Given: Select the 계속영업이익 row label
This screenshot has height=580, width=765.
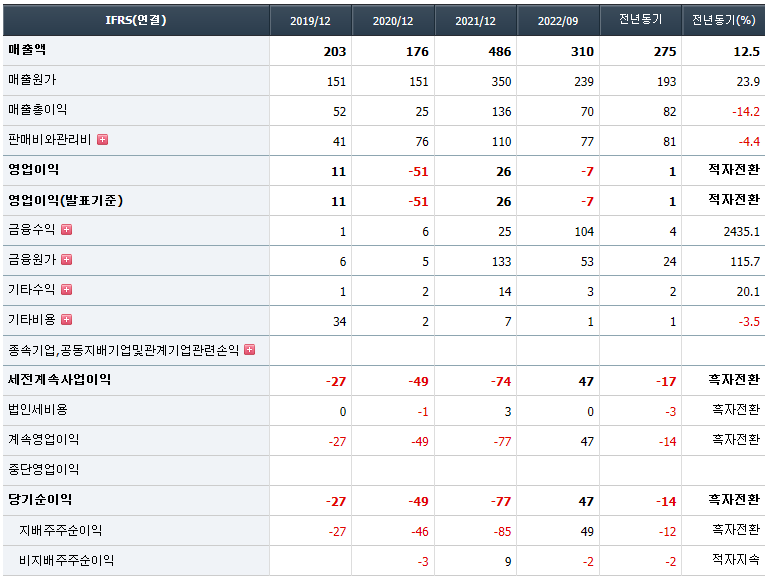Looking at the screenshot, I should (43, 440).
